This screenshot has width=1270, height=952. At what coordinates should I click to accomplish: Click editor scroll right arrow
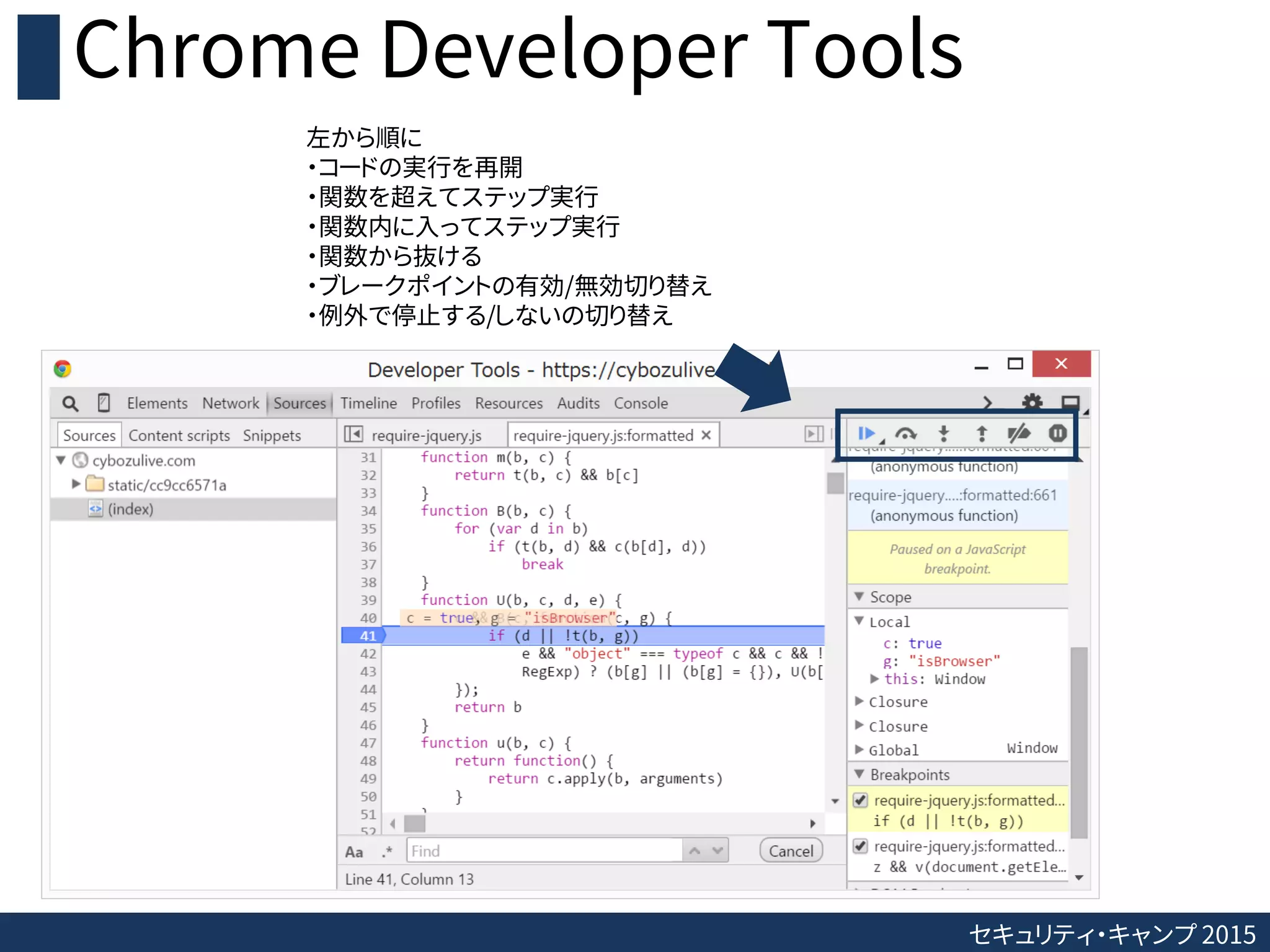coord(812,824)
